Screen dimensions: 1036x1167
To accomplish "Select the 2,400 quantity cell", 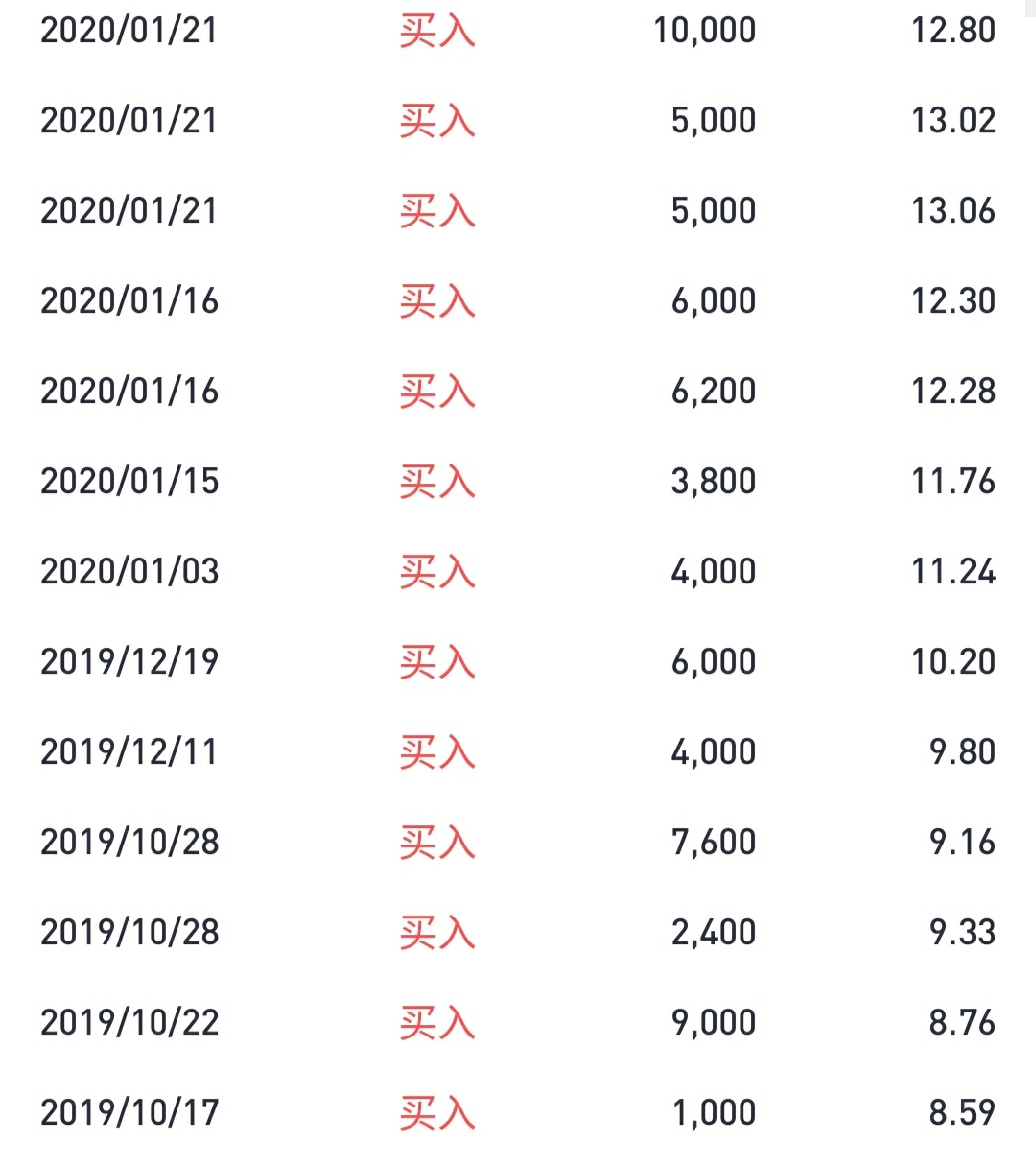I will tap(714, 933).
